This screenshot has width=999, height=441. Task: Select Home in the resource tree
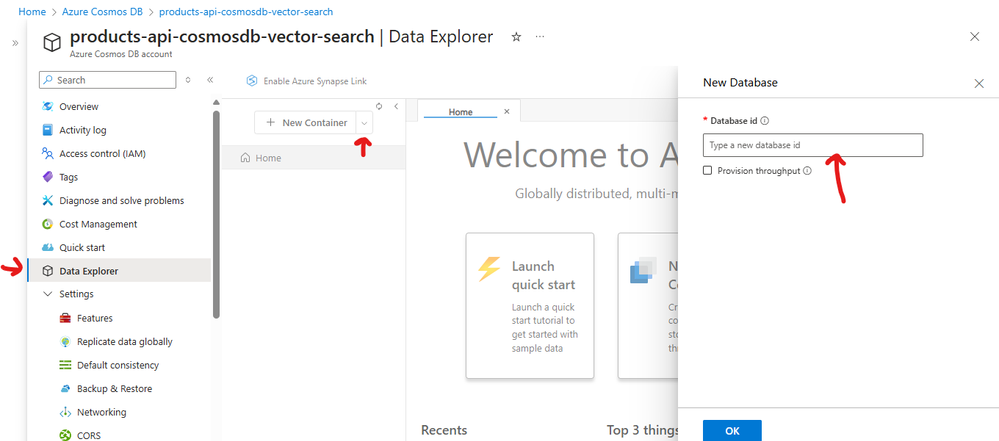313,158
